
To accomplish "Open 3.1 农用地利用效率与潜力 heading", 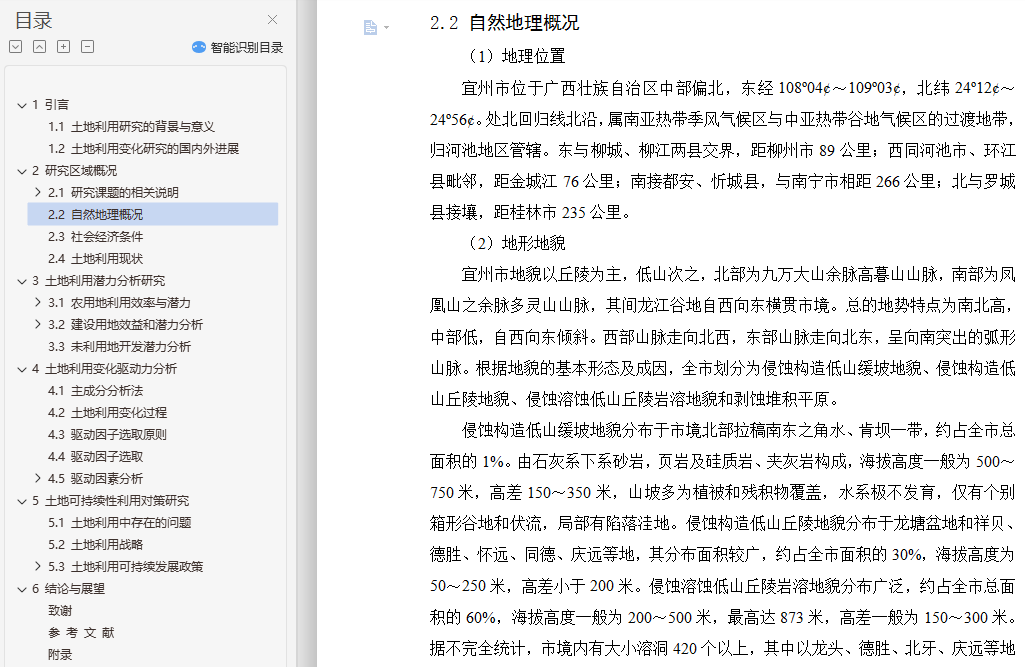I will (x=119, y=303).
